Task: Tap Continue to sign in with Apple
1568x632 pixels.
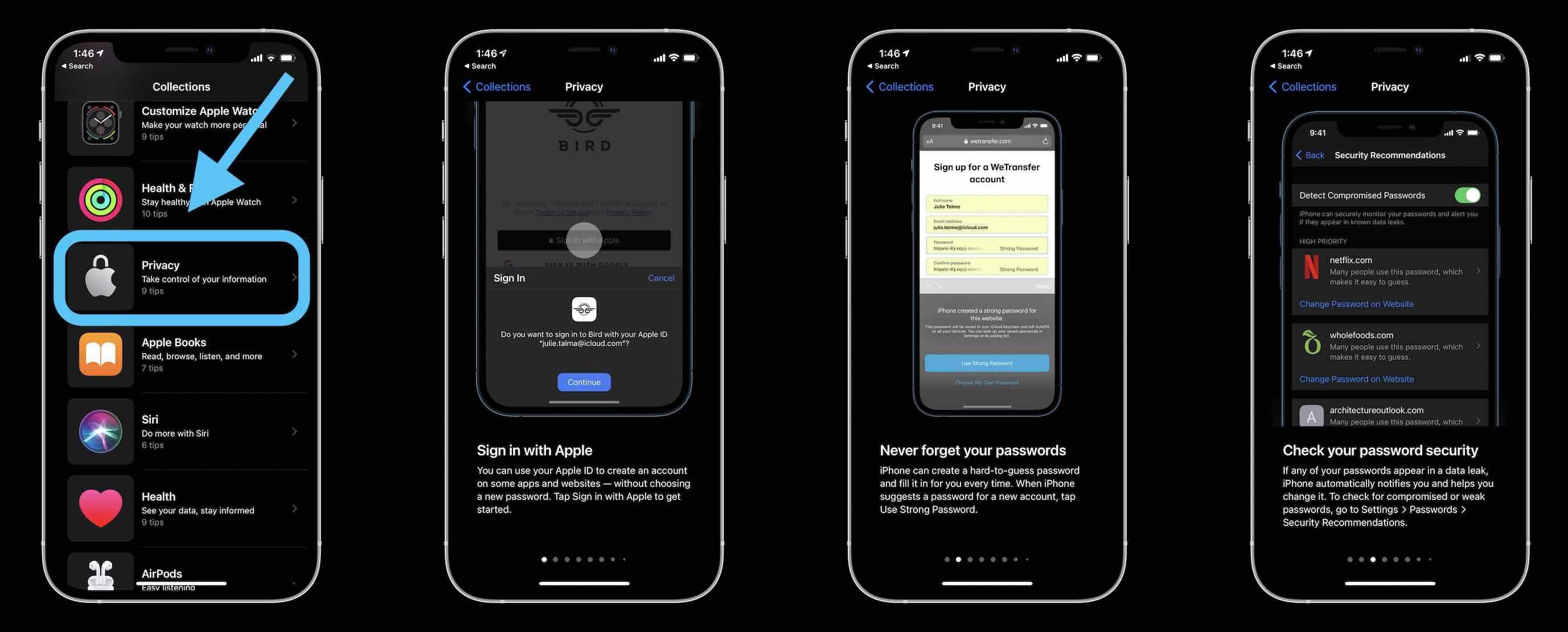Action: 584,382
